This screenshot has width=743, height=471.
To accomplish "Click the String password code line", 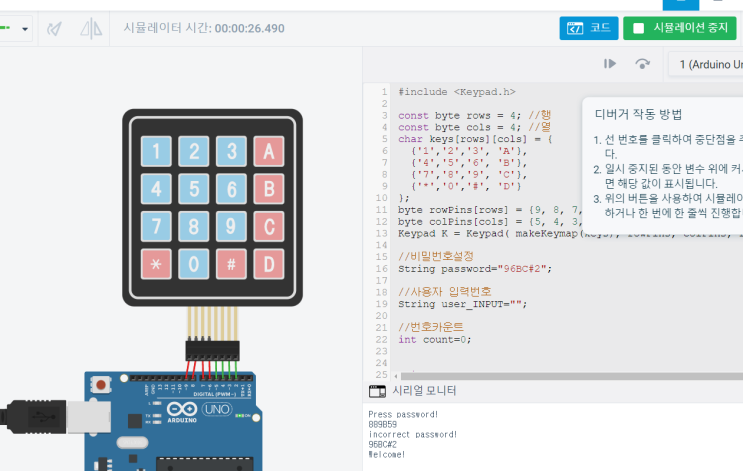I will [475, 269].
